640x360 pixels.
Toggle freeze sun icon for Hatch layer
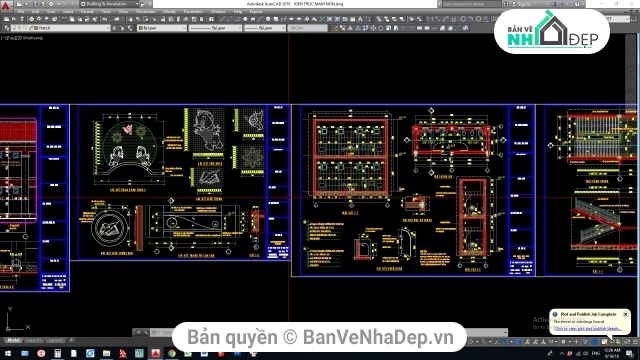[21, 28]
